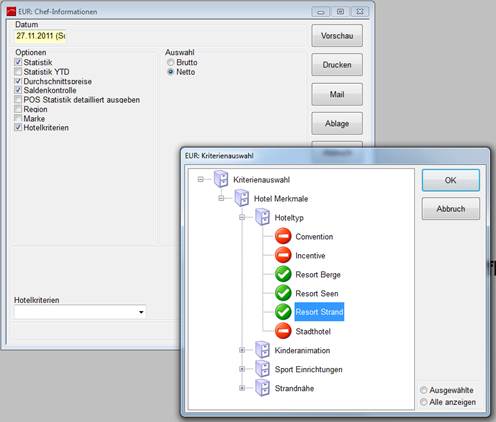Tick the Region checkbox

point(18,109)
